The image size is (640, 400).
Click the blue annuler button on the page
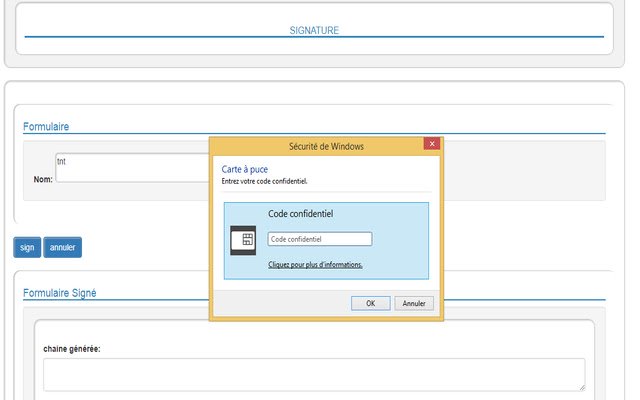pos(62,247)
